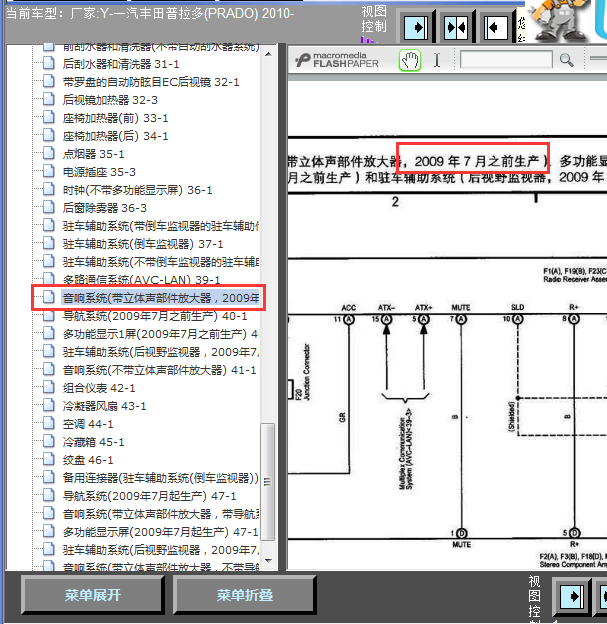607x624 pixels.
Task: Select 点烟器 35-1 entry
Action: pyautogui.click(x=93, y=154)
